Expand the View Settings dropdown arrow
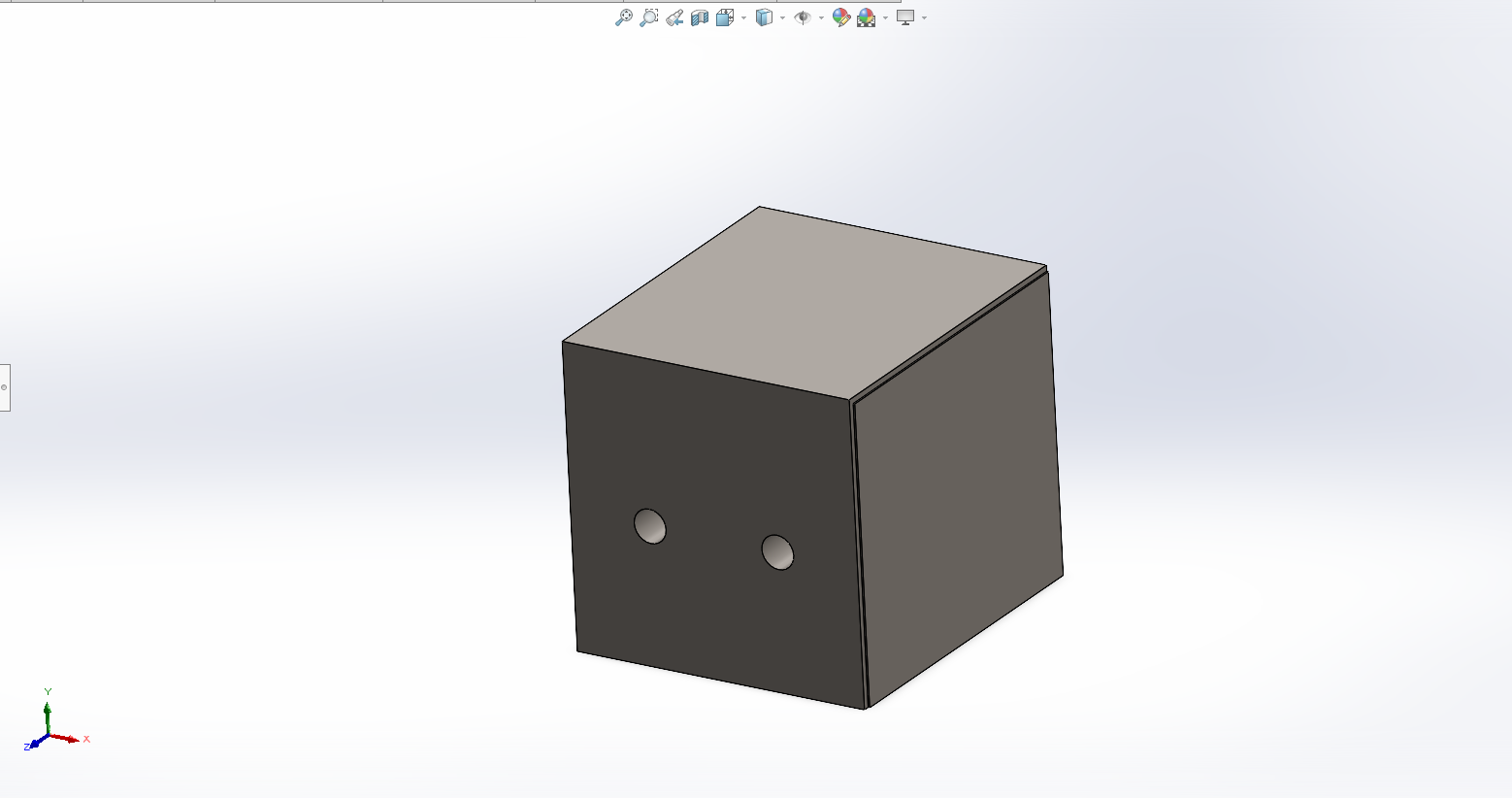The width and height of the screenshot is (1512, 798). [x=925, y=17]
